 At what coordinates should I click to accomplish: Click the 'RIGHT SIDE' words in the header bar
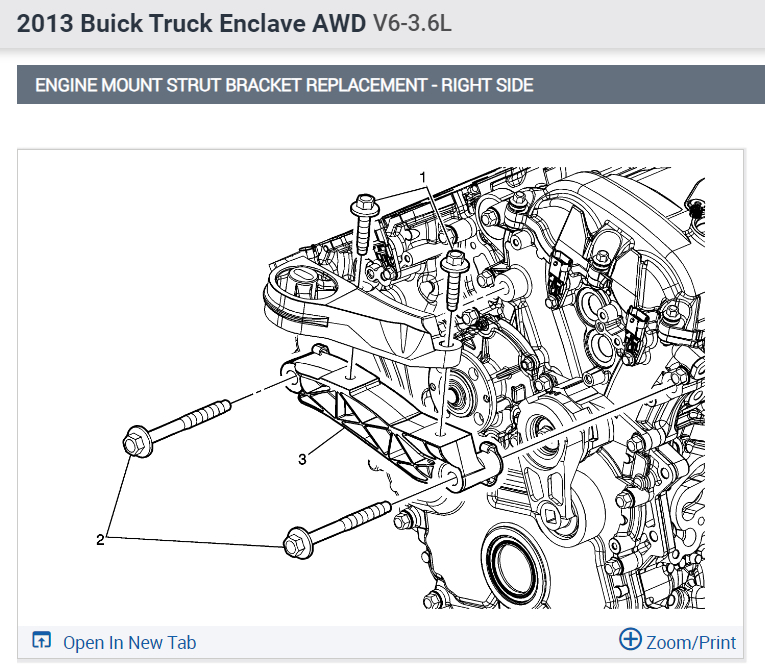tap(487, 85)
